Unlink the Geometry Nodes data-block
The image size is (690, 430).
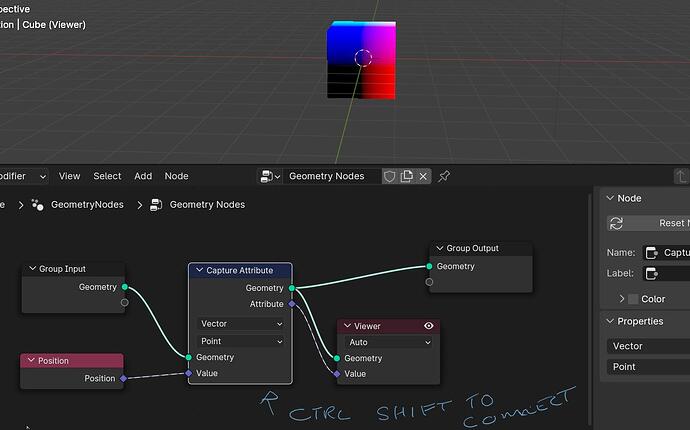pos(423,176)
